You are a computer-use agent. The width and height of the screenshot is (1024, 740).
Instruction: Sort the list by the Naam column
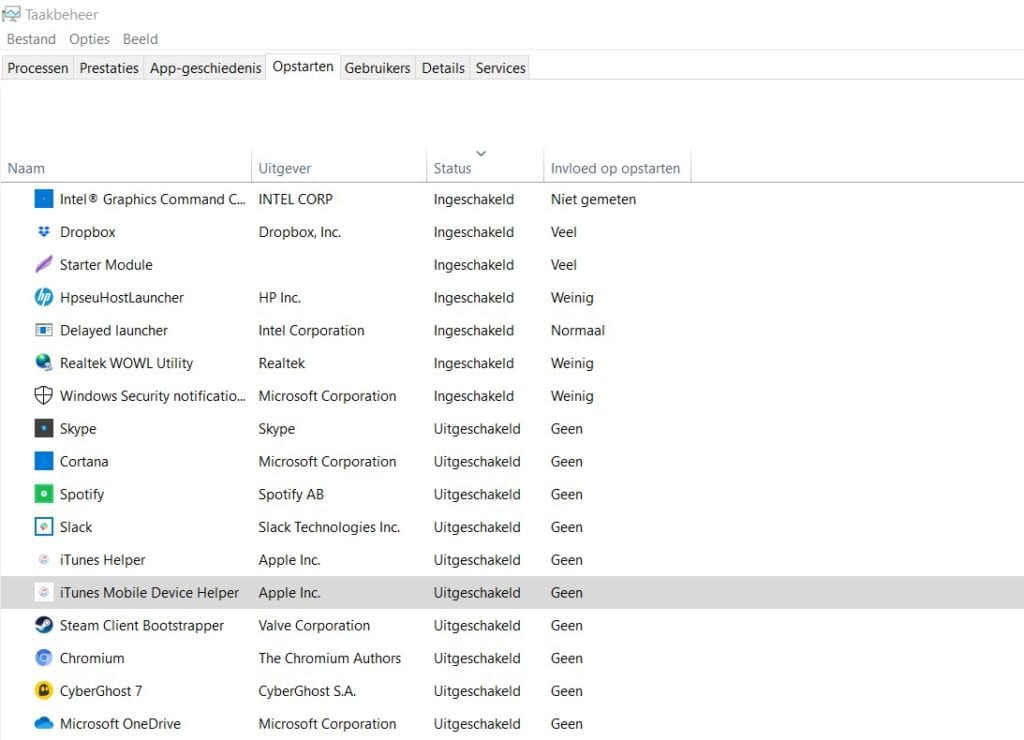[126, 168]
